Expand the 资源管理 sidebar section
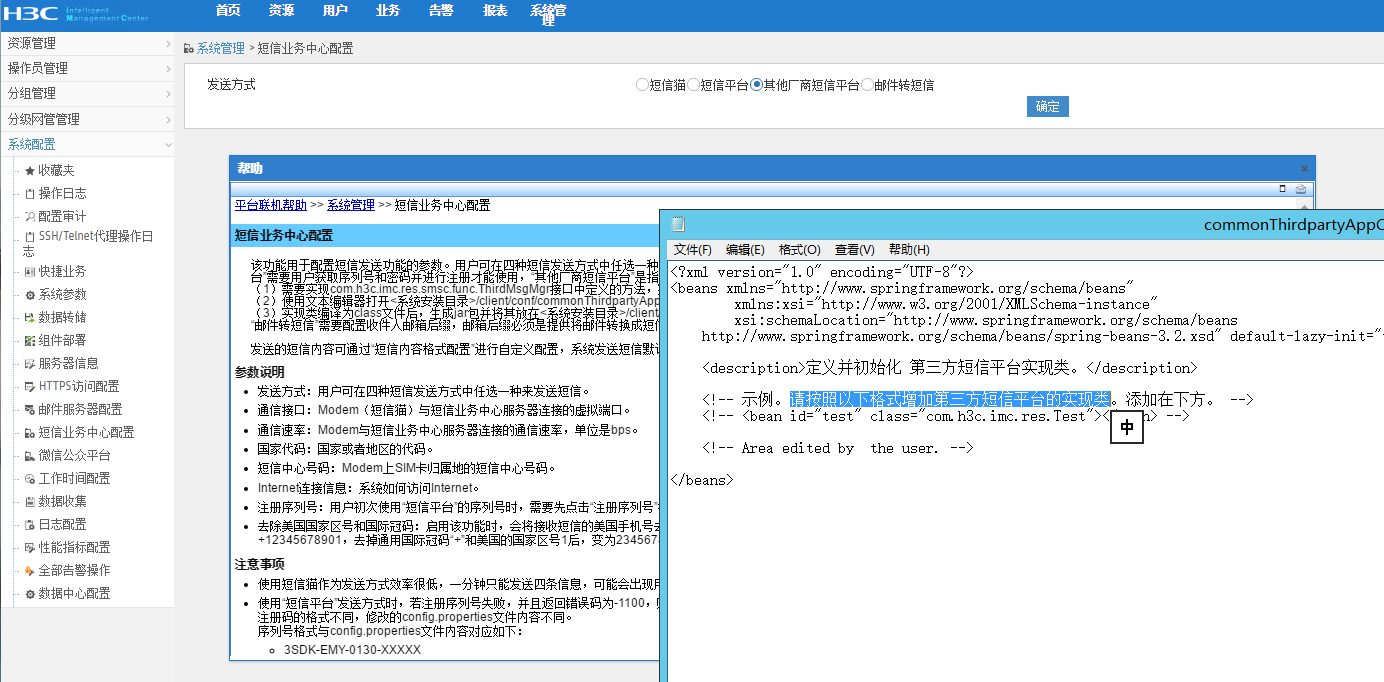This screenshot has width=1384, height=682. pos(87,44)
